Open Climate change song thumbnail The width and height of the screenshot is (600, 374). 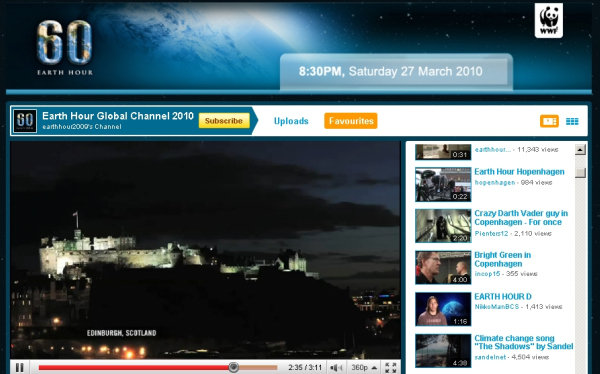coord(443,351)
